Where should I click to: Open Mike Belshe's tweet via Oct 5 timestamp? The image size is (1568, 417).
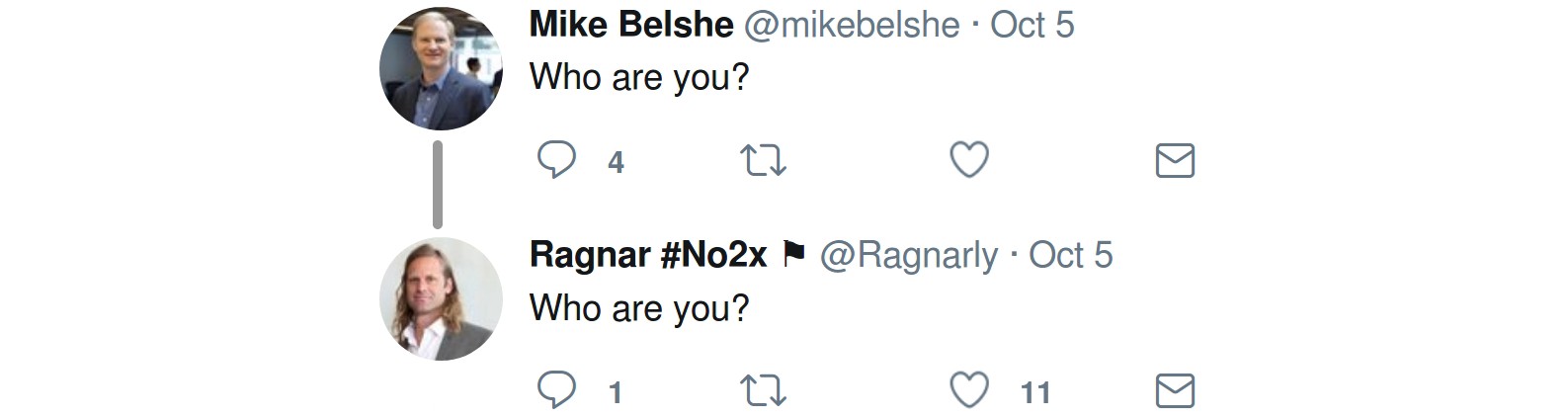tap(1032, 25)
